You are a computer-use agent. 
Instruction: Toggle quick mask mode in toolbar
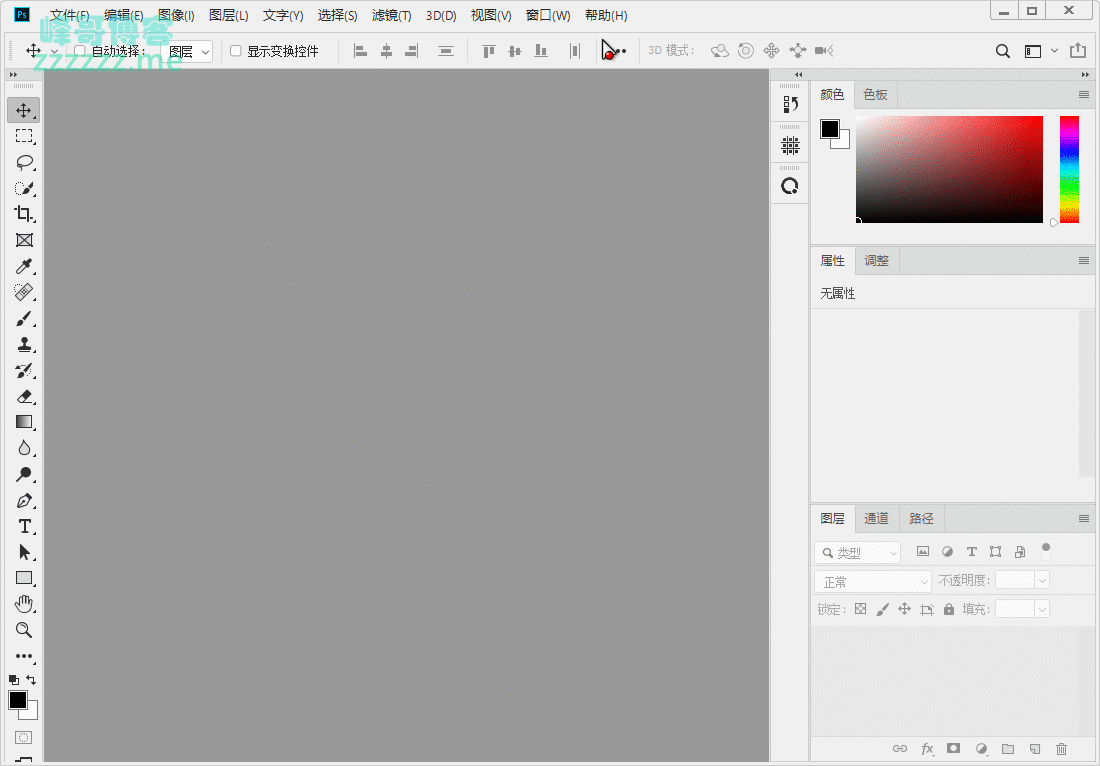click(x=24, y=737)
